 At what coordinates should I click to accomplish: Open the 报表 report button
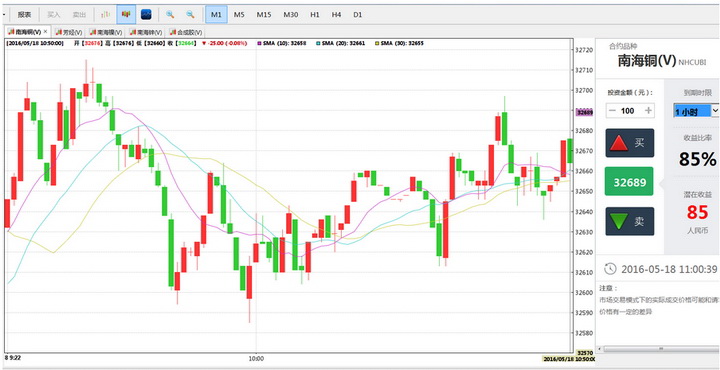(24, 15)
